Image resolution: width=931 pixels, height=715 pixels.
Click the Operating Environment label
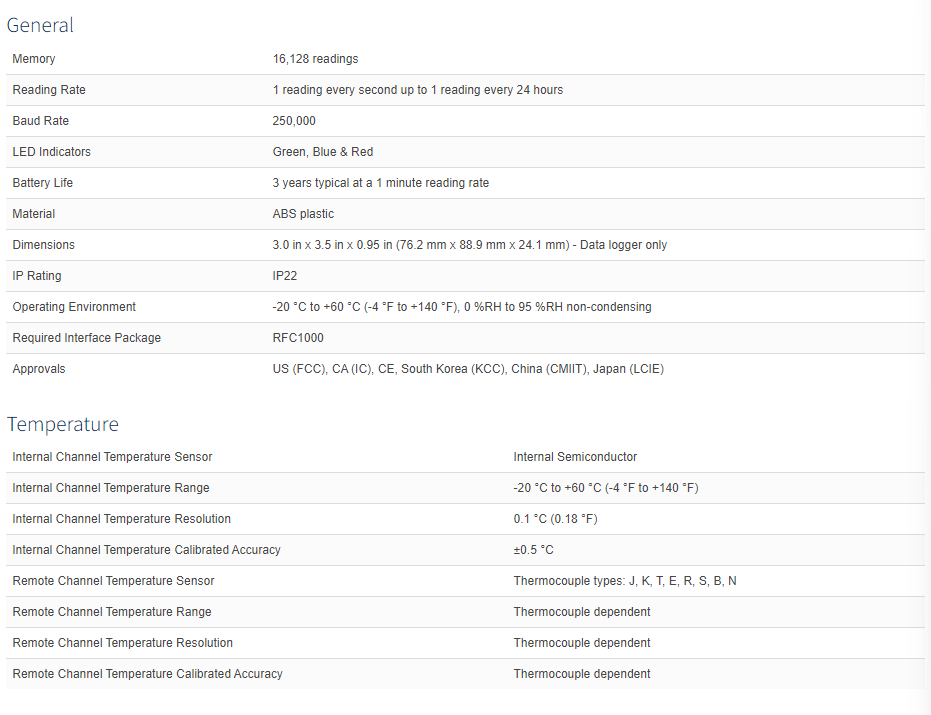[x=74, y=306]
